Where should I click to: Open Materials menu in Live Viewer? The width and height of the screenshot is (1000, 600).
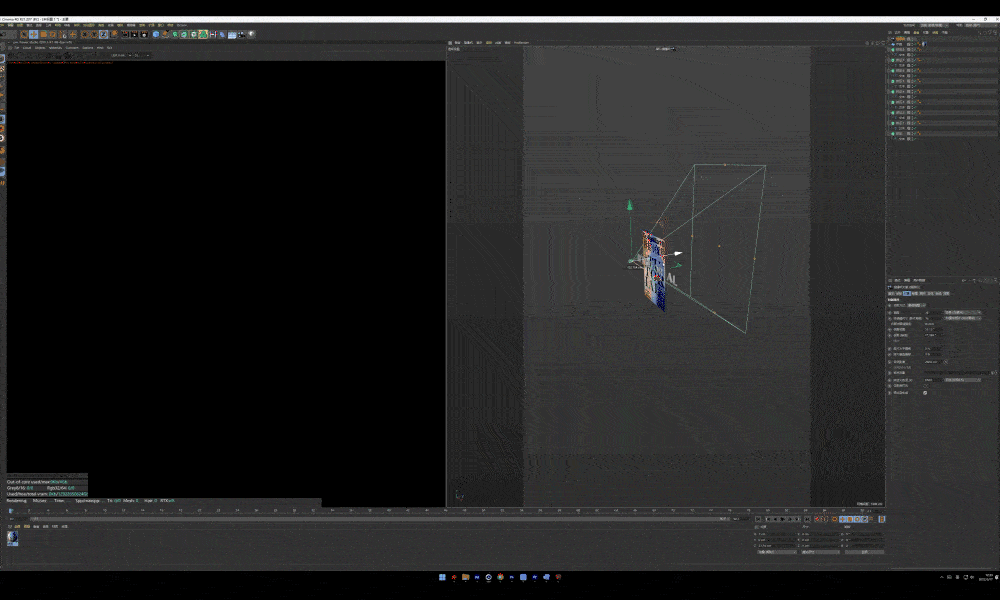(55, 48)
